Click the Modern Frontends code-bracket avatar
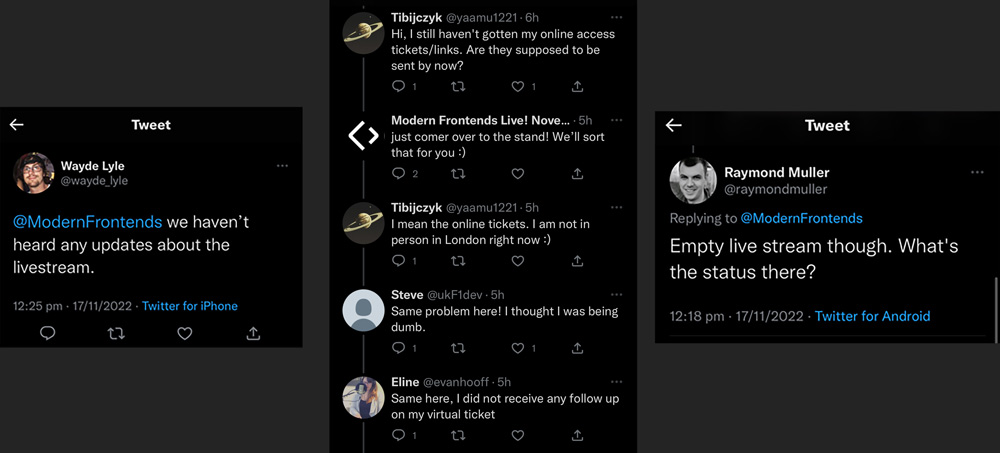Viewport: 1000px width, 453px height. (363, 135)
